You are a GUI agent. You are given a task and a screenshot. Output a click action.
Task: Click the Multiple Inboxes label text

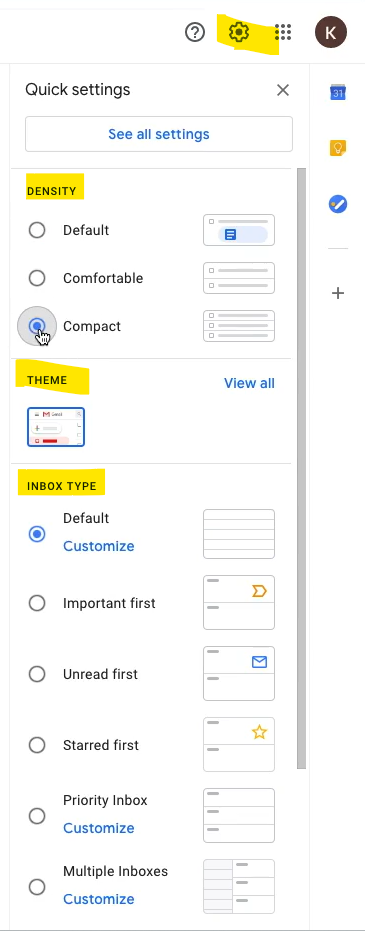pyautogui.click(x=116, y=872)
